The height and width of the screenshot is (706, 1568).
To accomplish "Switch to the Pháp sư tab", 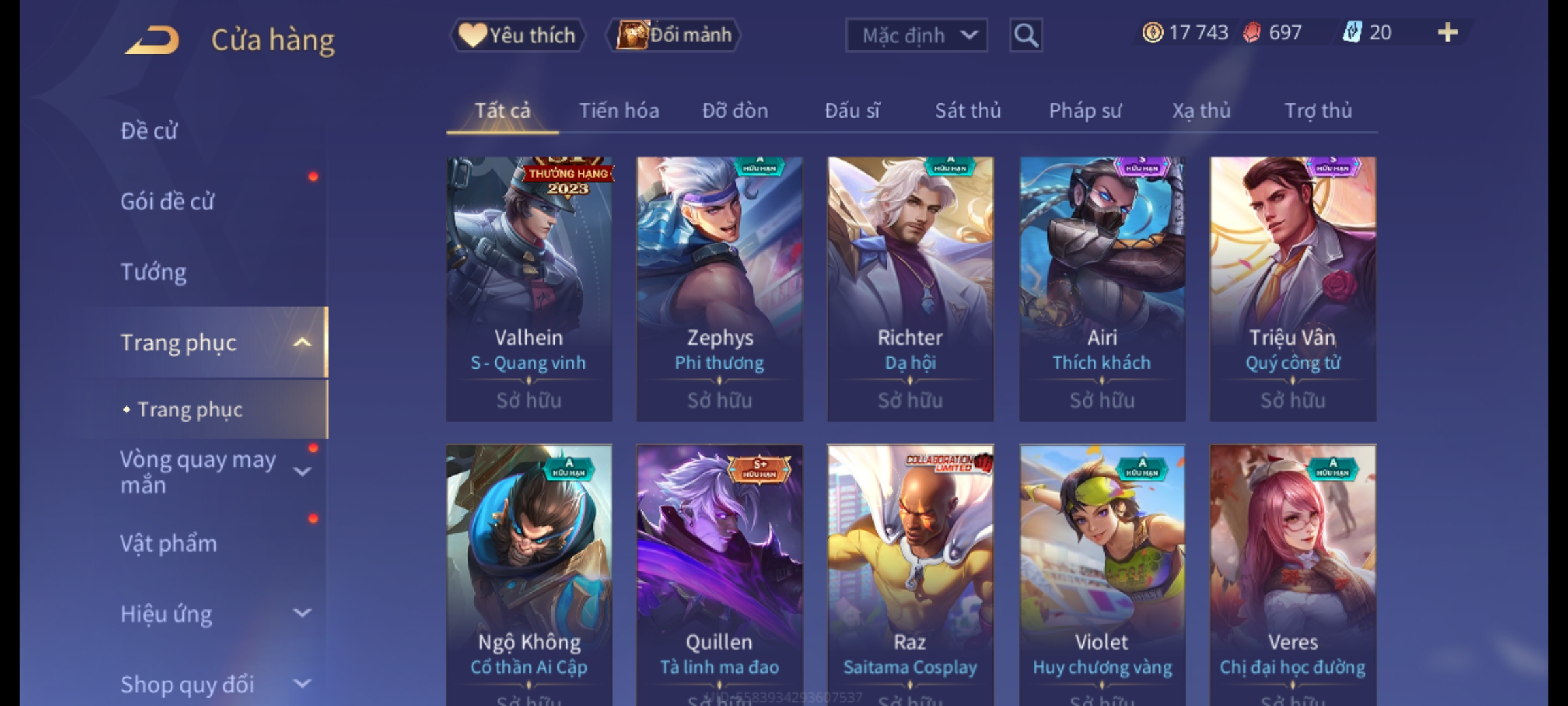I will [x=1085, y=110].
